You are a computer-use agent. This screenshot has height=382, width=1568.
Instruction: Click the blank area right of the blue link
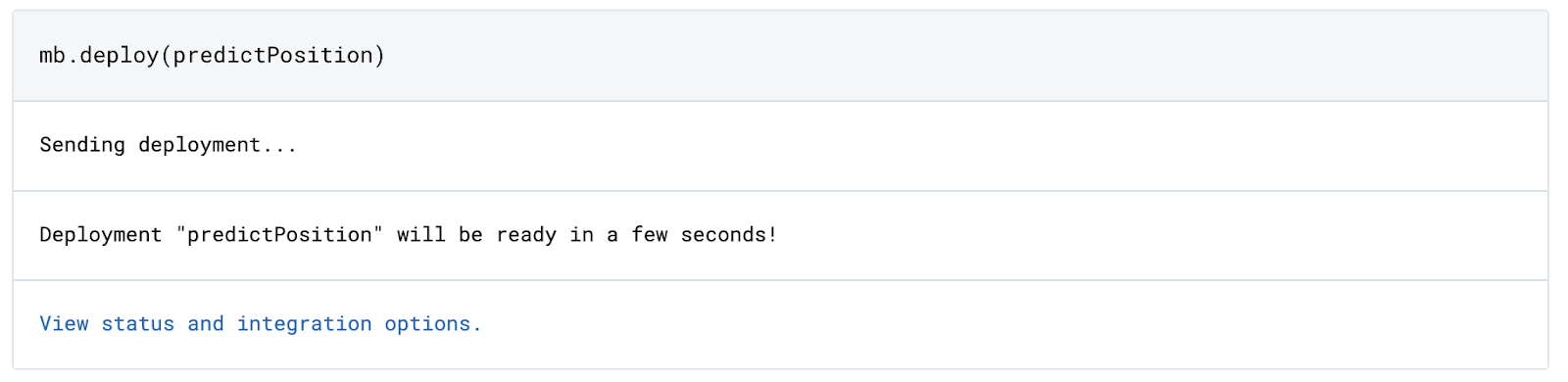1014,324
